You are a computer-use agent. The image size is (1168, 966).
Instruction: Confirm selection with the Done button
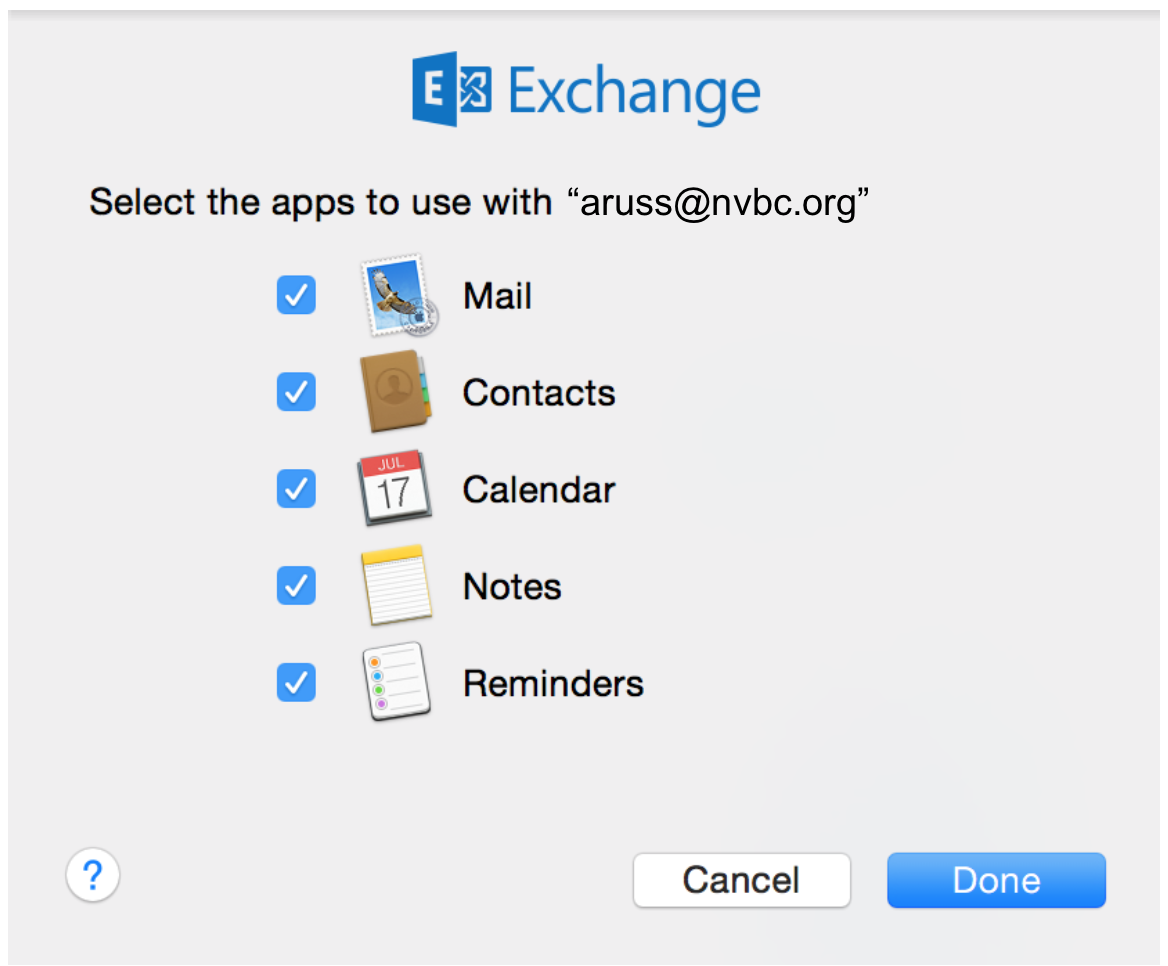[996, 880]
